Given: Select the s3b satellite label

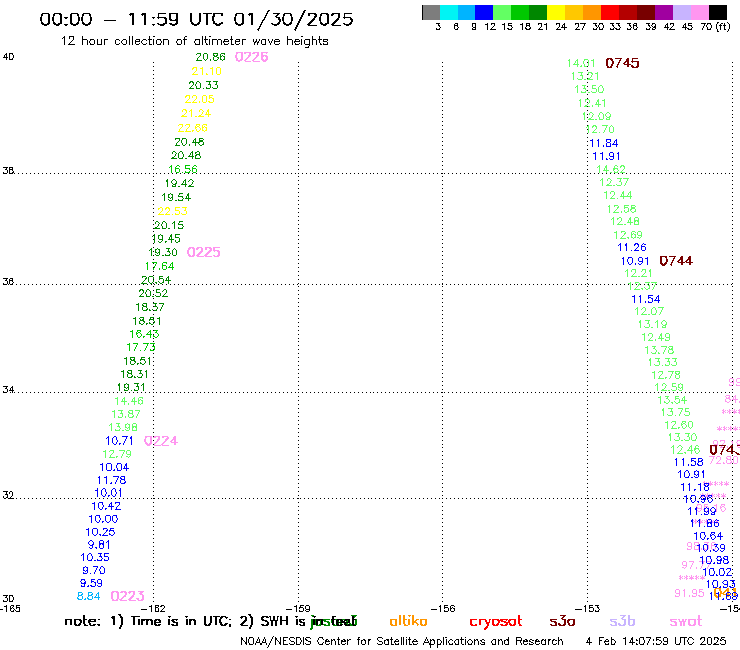Looking at the screenshot, I should (622, 621).
